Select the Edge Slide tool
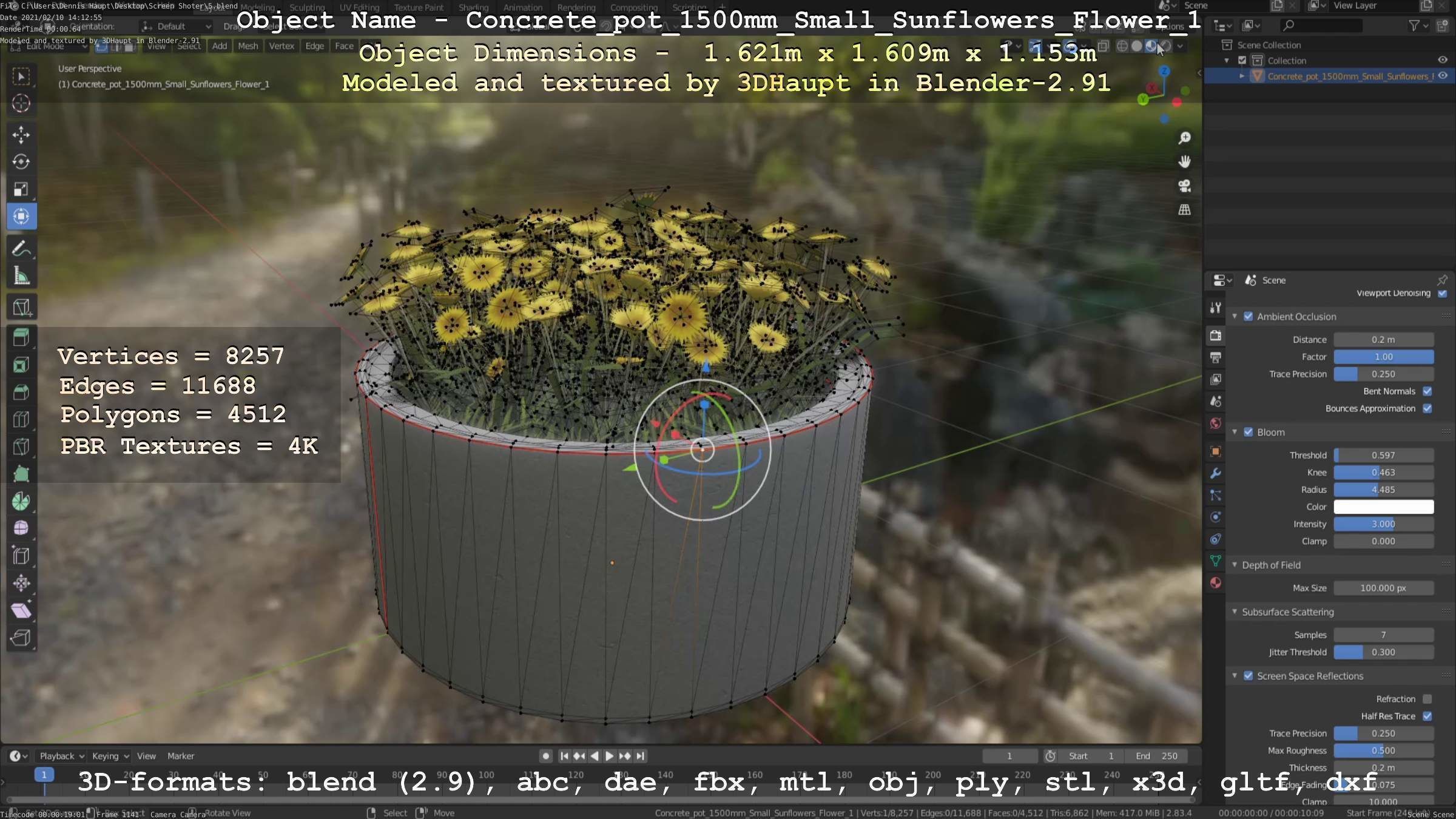This screenshot has height=819, width=1456. coord(21,556)
